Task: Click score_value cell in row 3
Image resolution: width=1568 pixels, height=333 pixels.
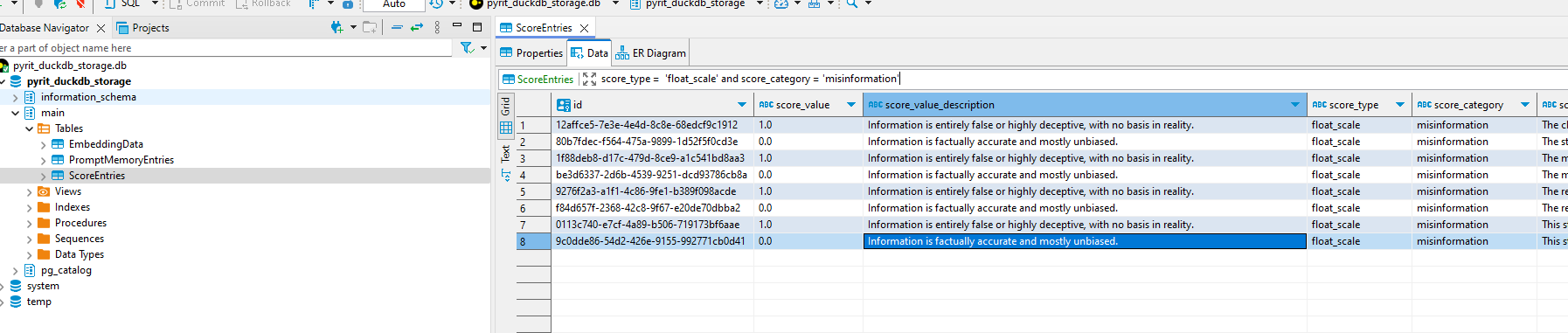Action: 808,158
